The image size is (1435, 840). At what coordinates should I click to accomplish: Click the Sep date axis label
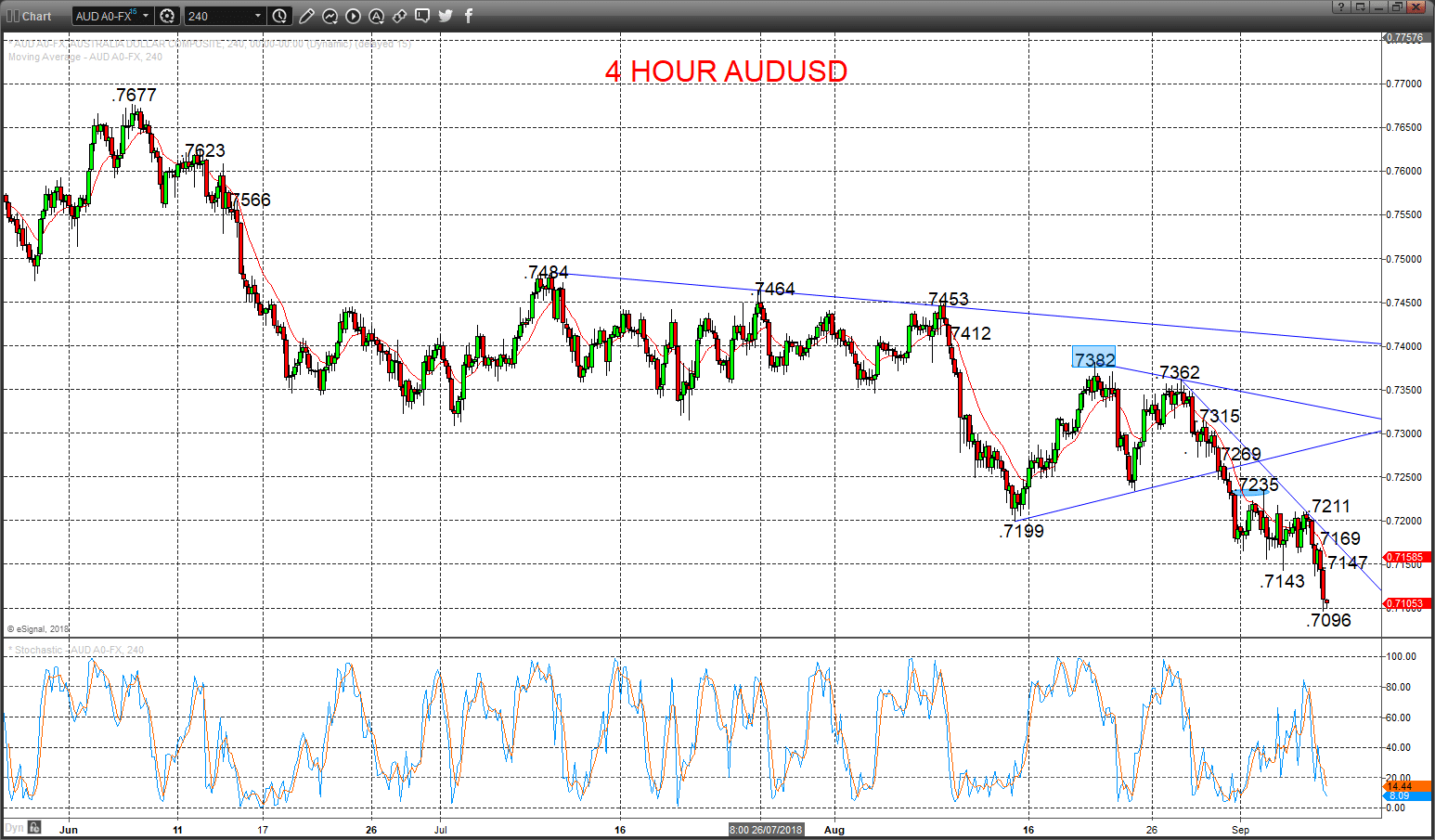[x=1241, y=830]
